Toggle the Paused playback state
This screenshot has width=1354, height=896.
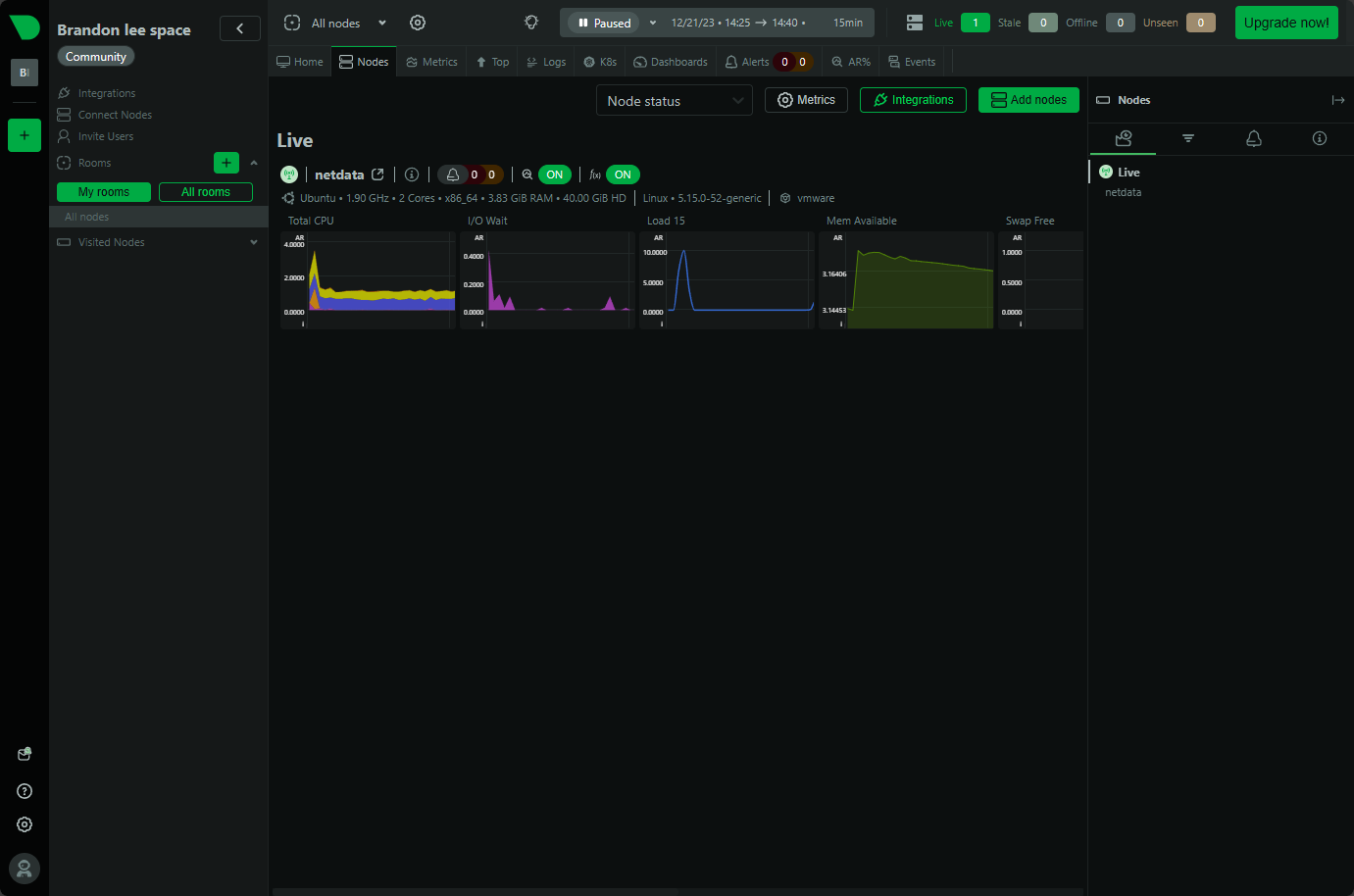604,23
